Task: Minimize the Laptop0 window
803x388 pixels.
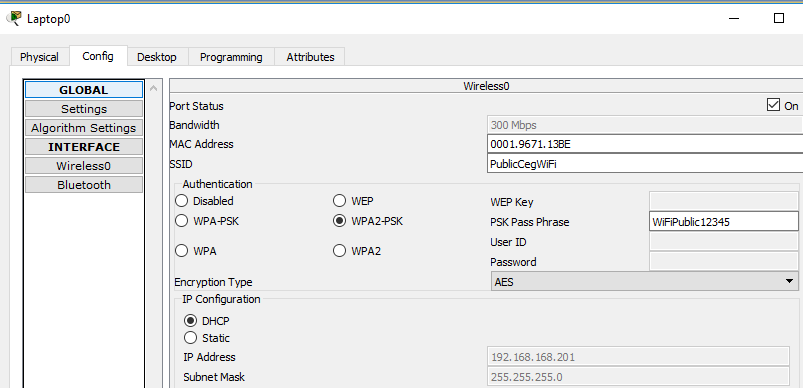Action: 734,18
